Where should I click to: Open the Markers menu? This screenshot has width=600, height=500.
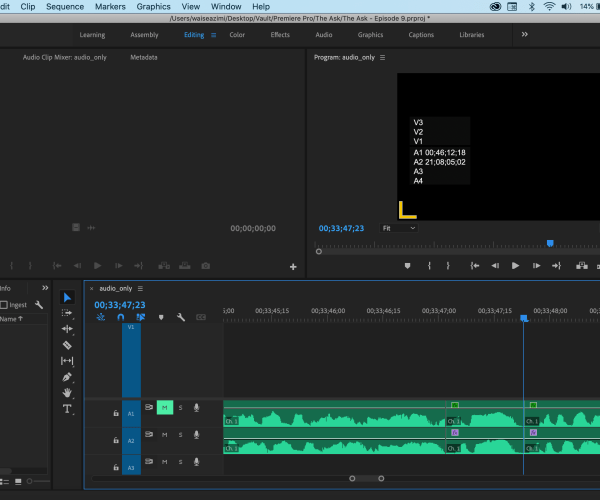[x=110, y=6]
